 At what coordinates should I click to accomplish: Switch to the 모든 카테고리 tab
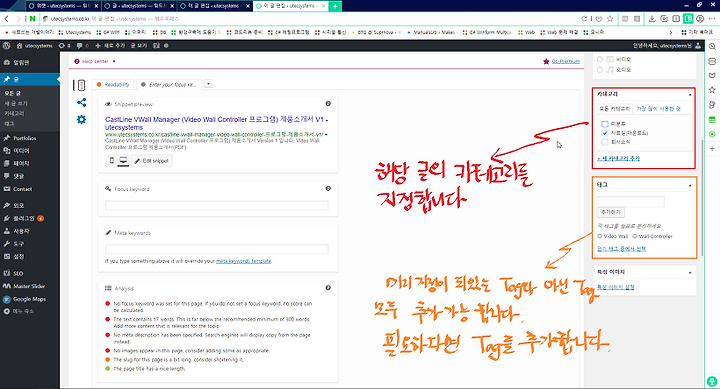[x=615, y=109]
